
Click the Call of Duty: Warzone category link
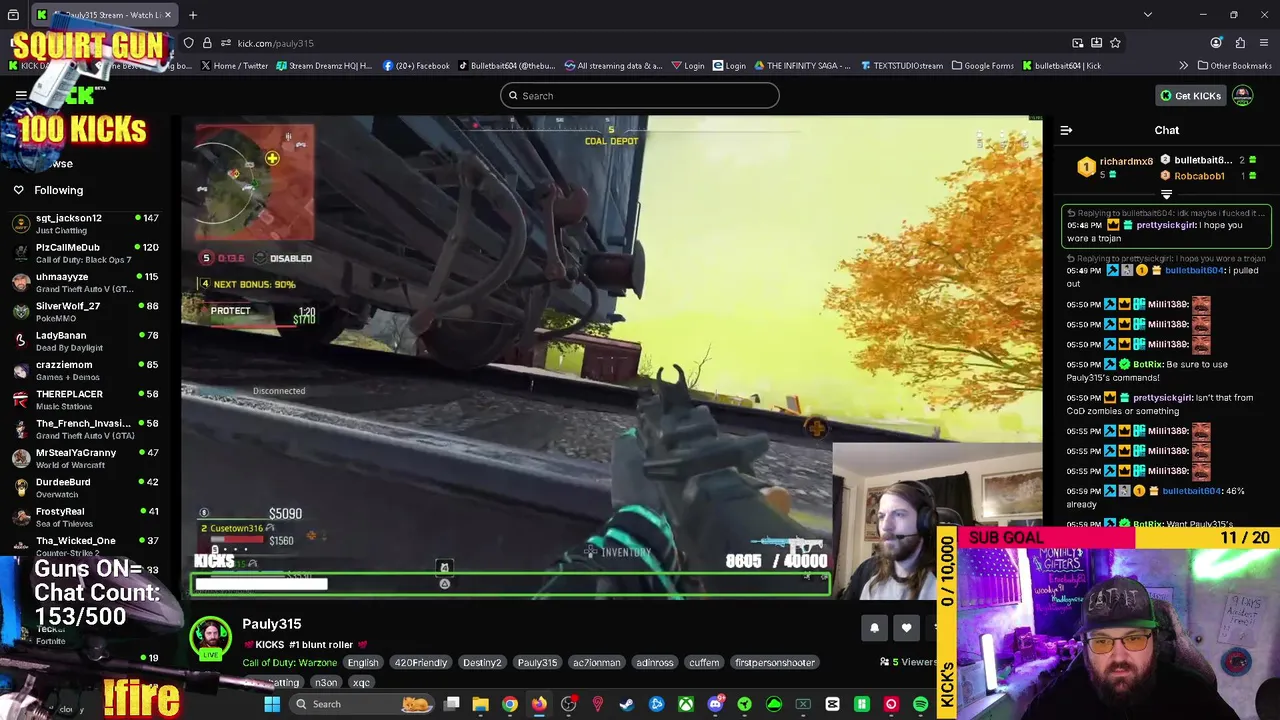click(290, 662)
